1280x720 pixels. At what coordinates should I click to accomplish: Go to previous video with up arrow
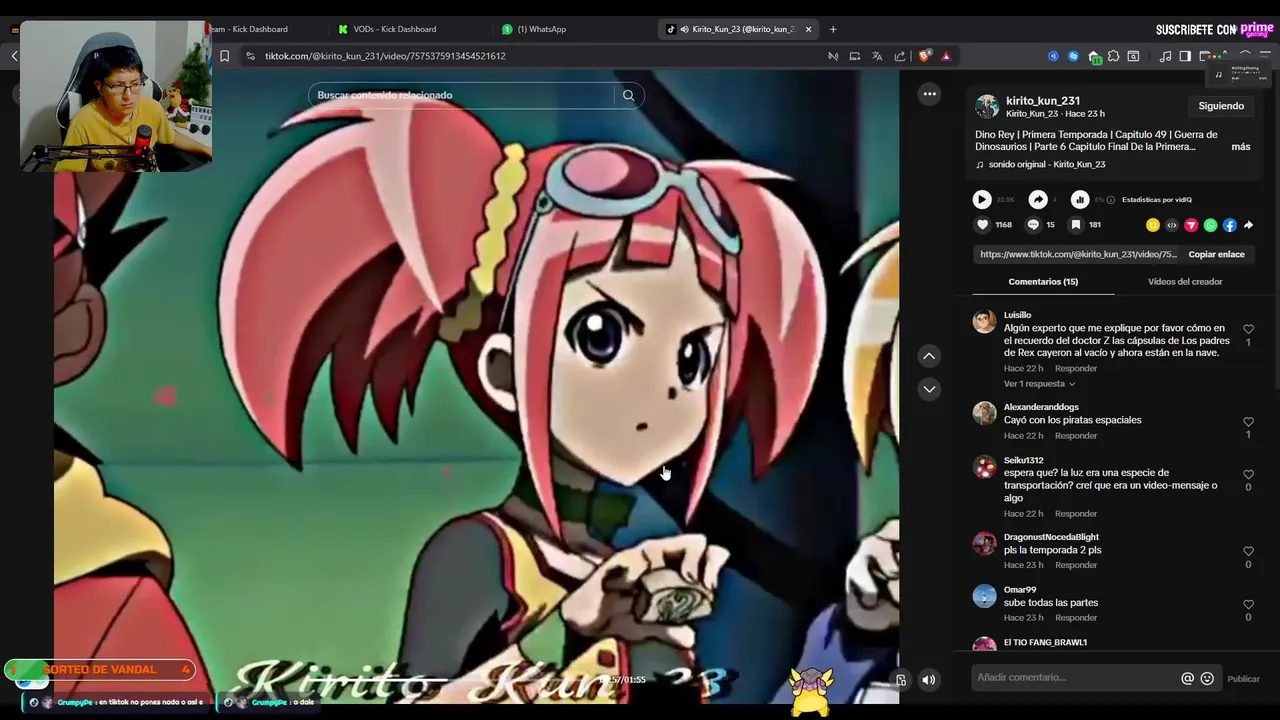click(x=929, y=356)
